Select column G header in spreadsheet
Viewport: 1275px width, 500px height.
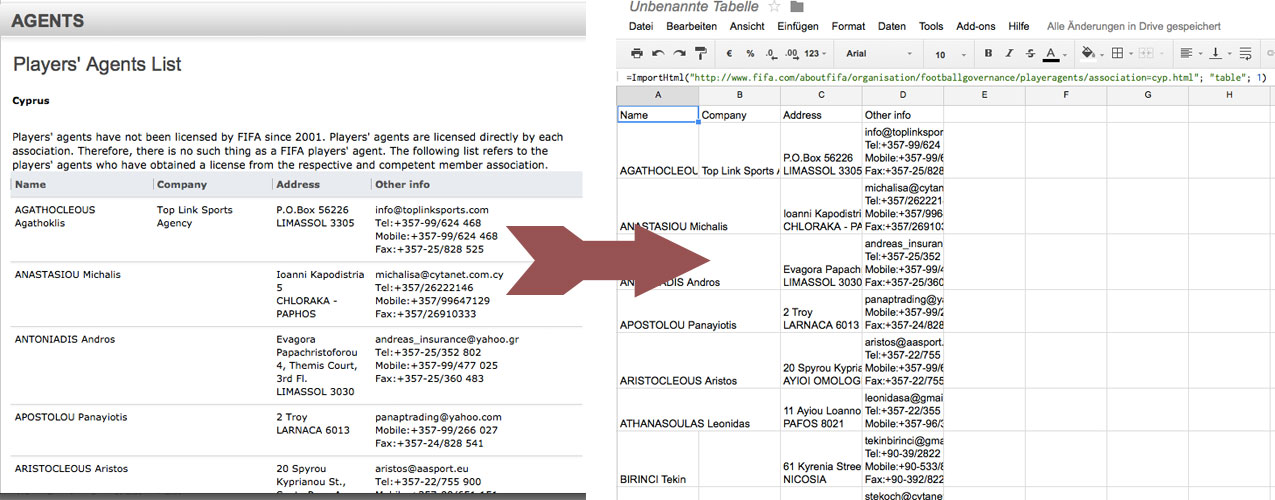click(x=1148, y=95)
